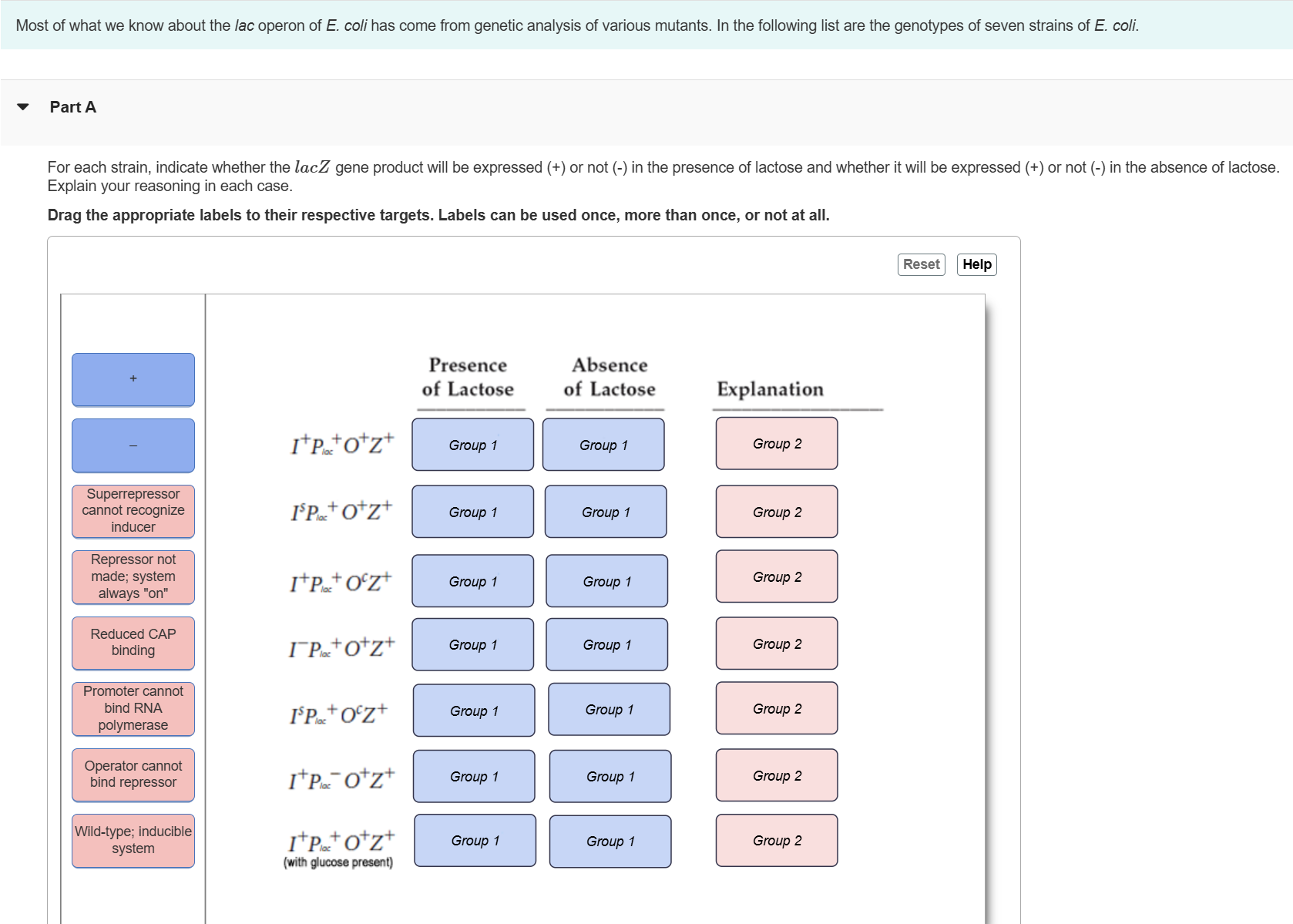Select the 'Reduced CAP binding' label
Screen dimensions: 1293x924
pos(133,643)
